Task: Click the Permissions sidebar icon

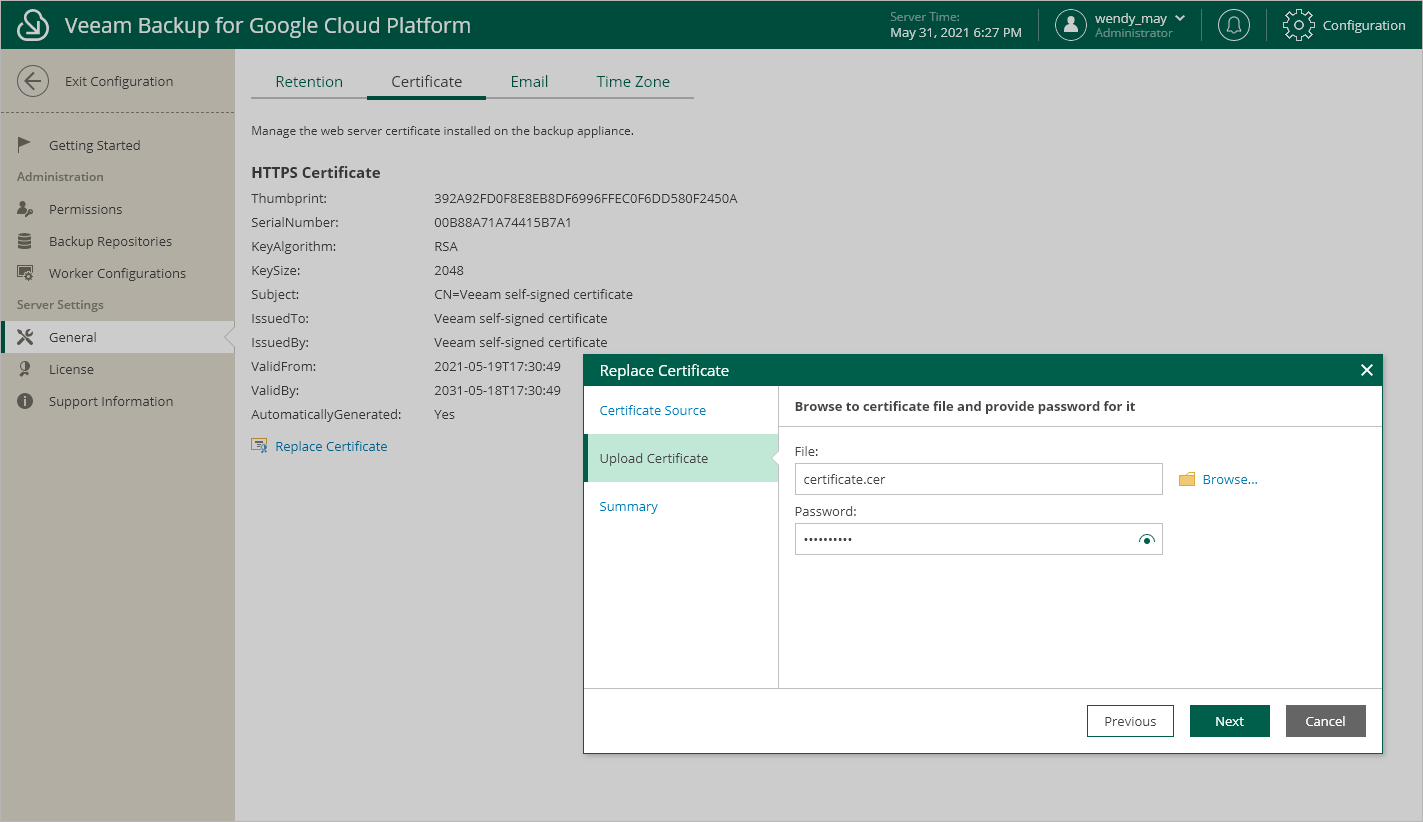Action: tap(25, 209)
